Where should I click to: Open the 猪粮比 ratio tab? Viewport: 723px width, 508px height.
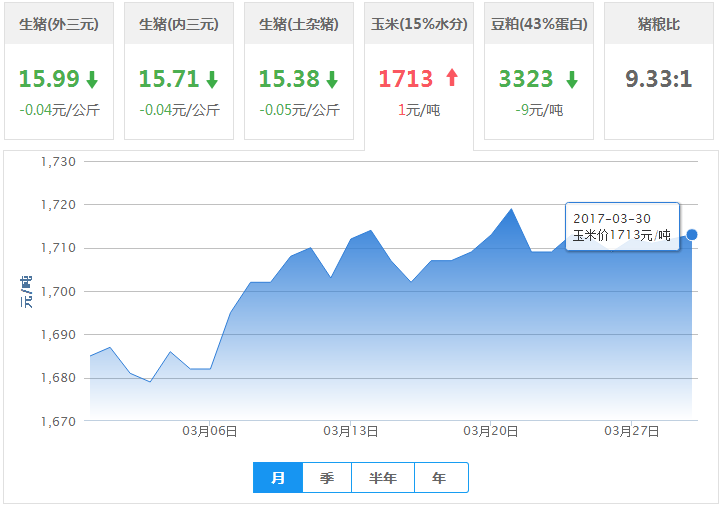pos(659,71)
